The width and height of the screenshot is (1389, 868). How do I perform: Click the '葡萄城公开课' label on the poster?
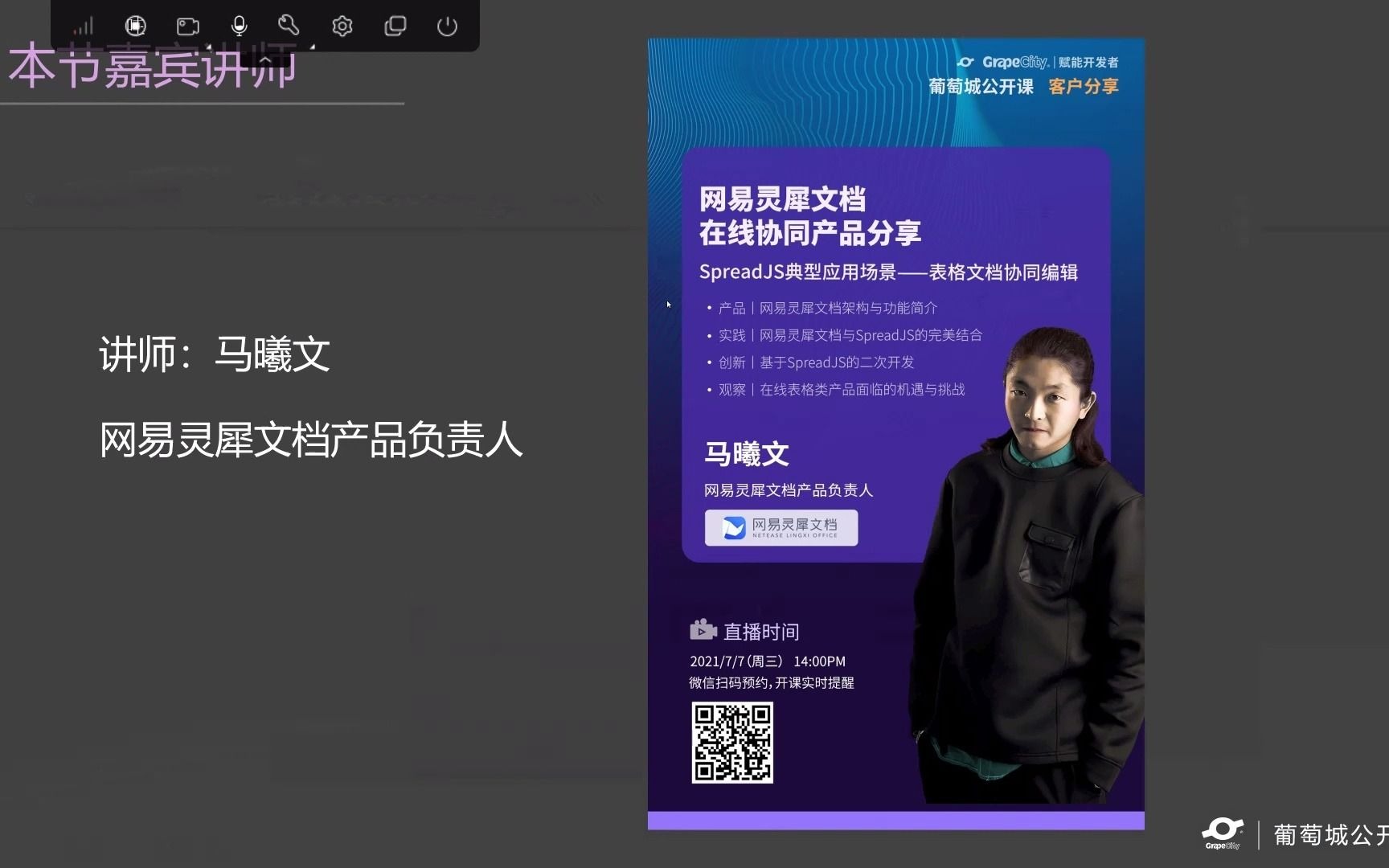[981, 86]
